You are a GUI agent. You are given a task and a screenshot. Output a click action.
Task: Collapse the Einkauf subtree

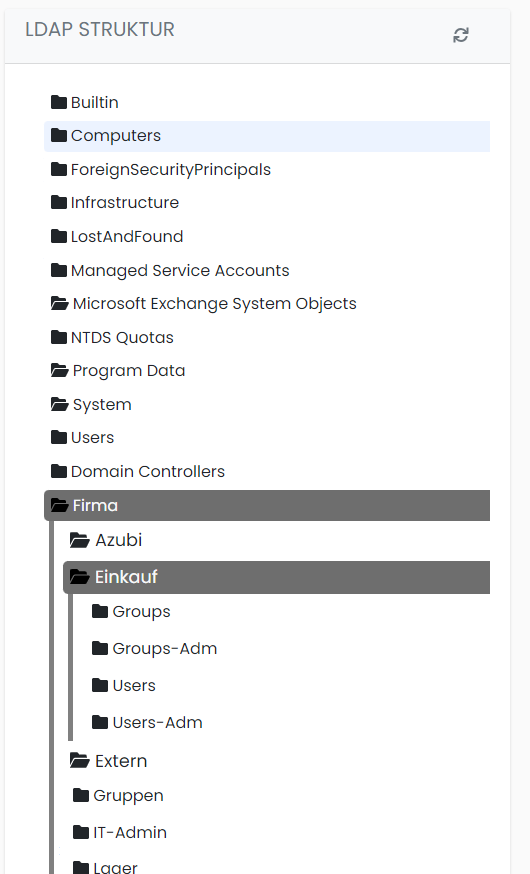point(276,577)
